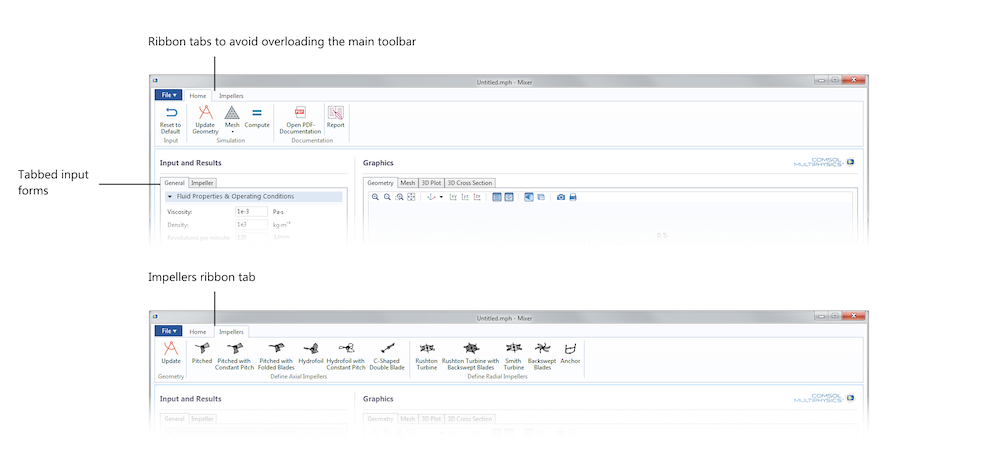Choose the Pitched impeller
Image resolution: width=1000 pixels, height=475 pixels.
tap(202, 353)
